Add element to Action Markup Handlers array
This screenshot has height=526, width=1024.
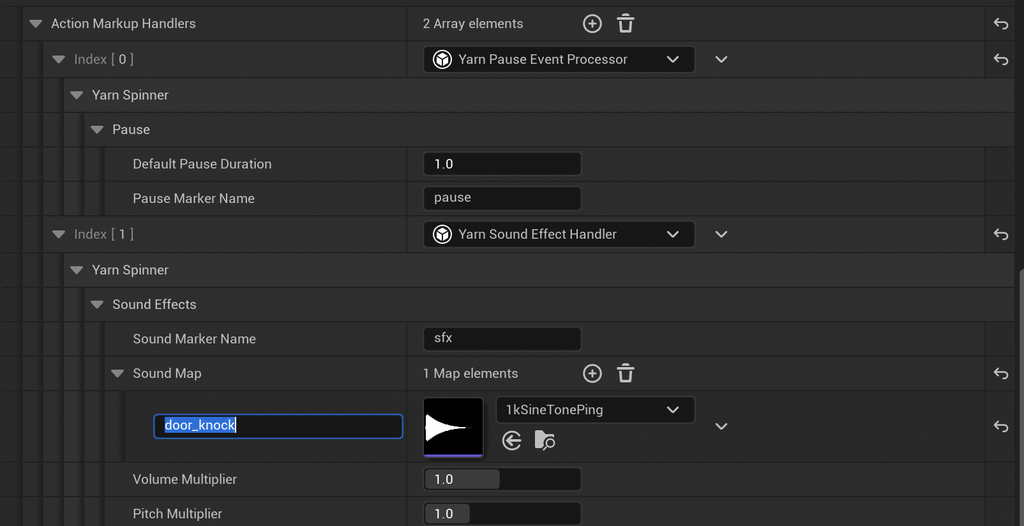pos(592,24)
